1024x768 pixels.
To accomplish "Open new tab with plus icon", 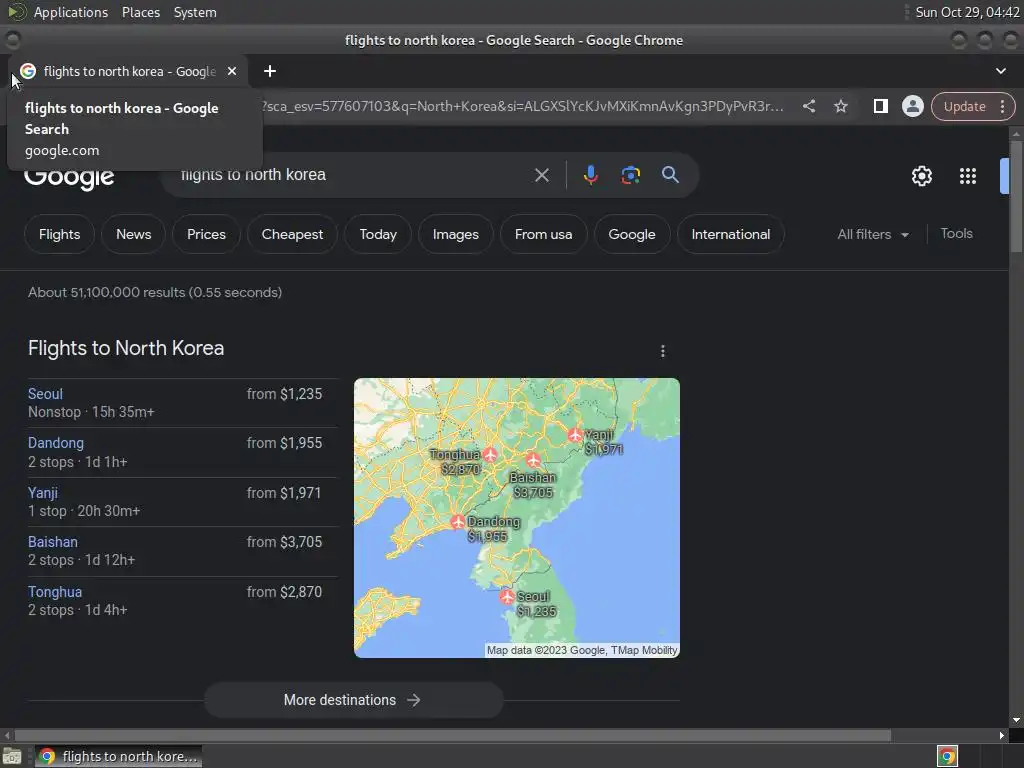I will (x=270, y=71).
